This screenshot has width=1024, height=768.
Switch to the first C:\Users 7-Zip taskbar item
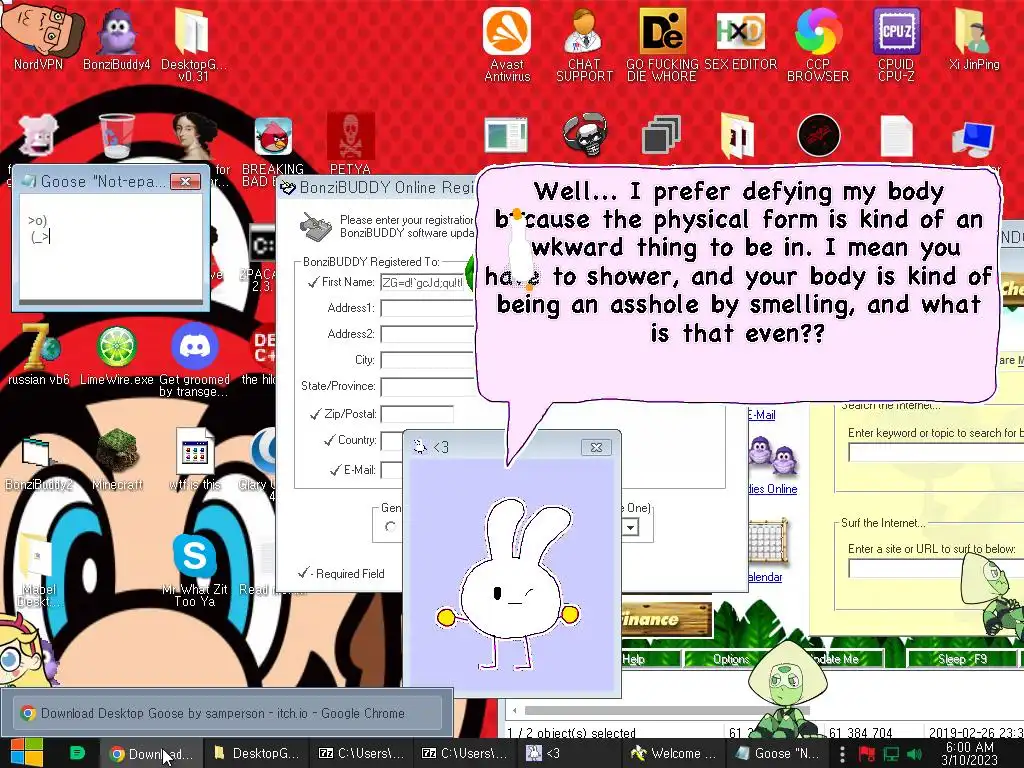click(x=360, y=754)
